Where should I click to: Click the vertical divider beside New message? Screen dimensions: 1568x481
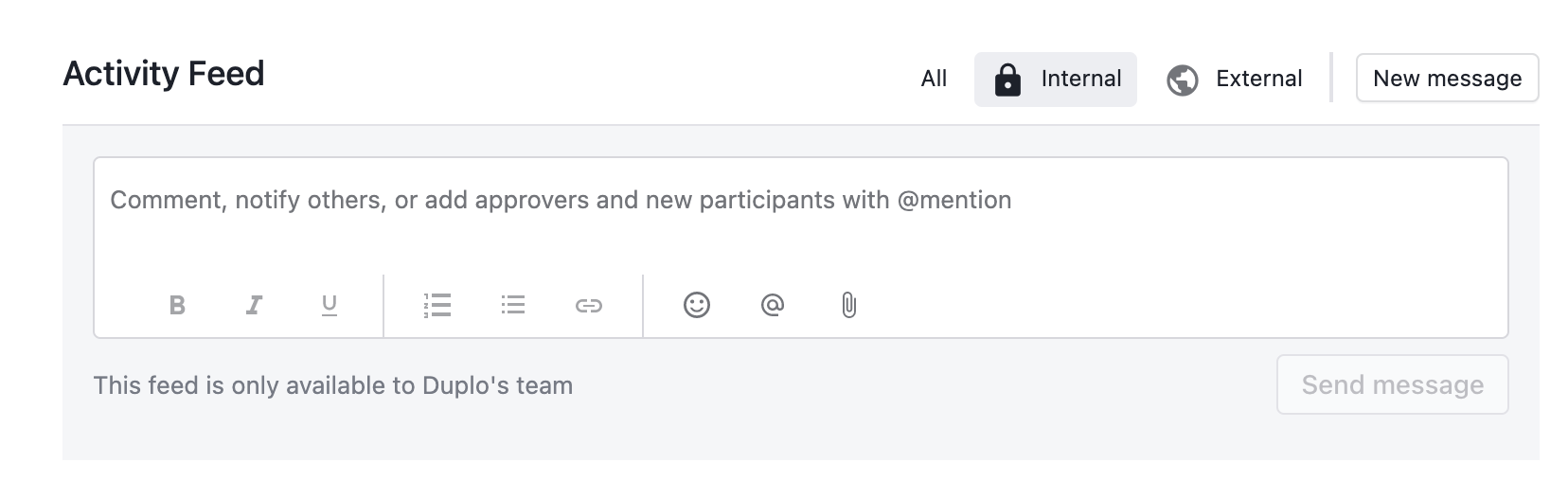coord(1332,78)
